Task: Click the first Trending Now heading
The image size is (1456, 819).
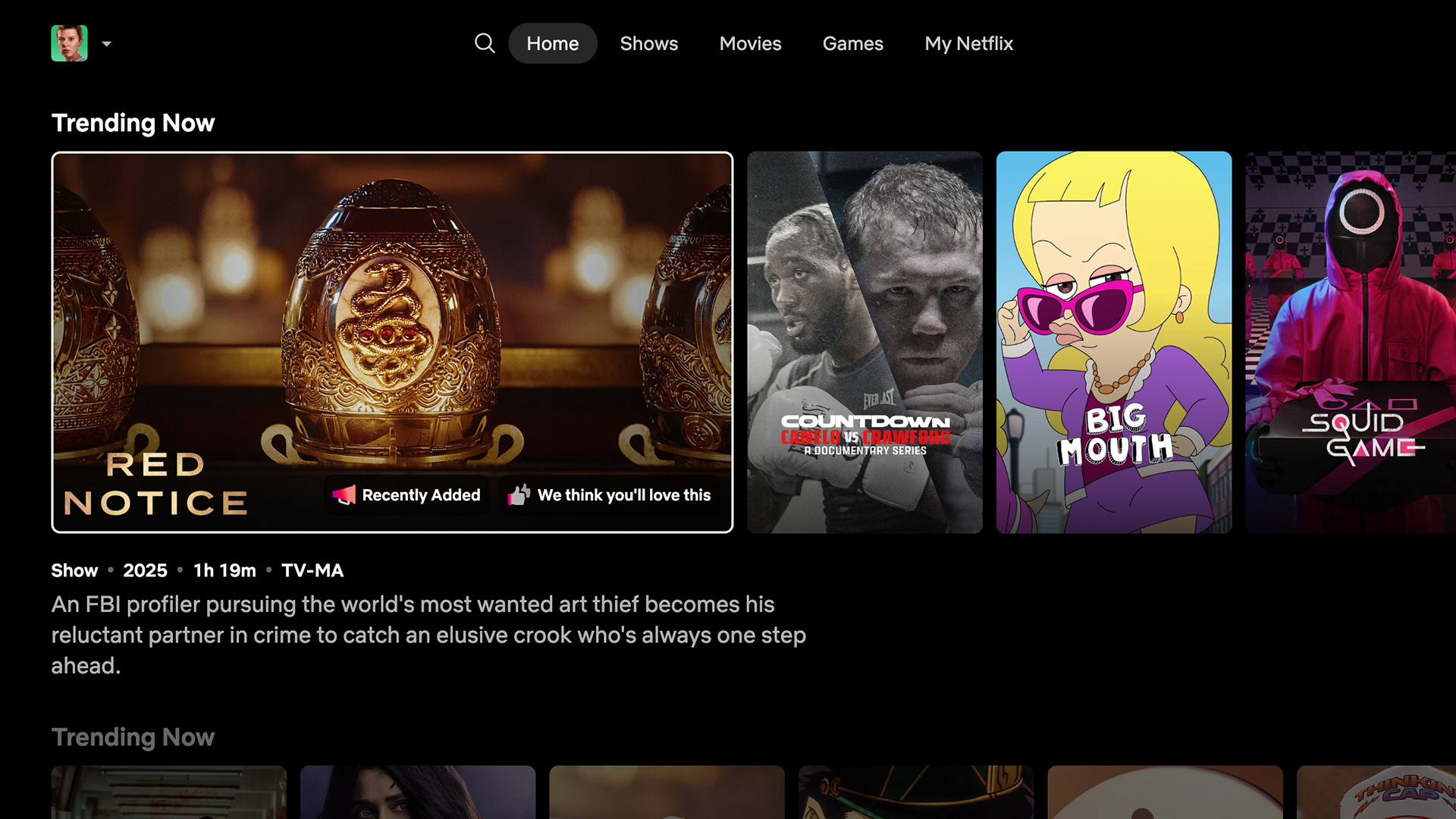Action: point(133,123)
